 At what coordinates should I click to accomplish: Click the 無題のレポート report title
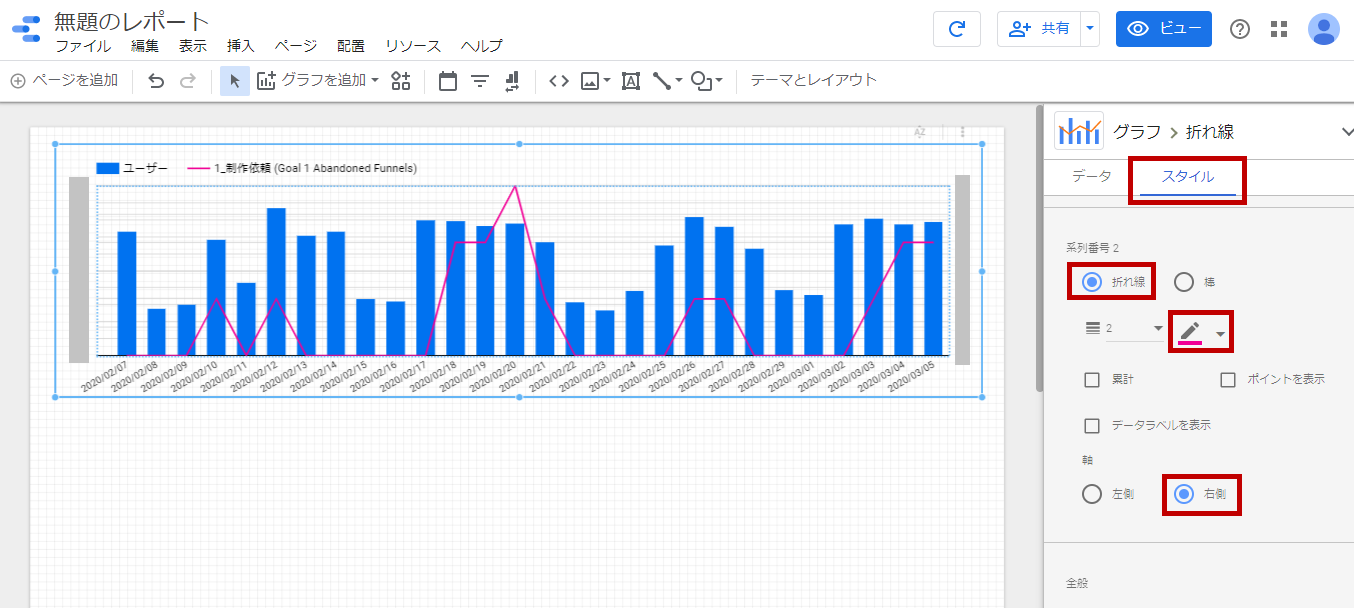(132, 21)
